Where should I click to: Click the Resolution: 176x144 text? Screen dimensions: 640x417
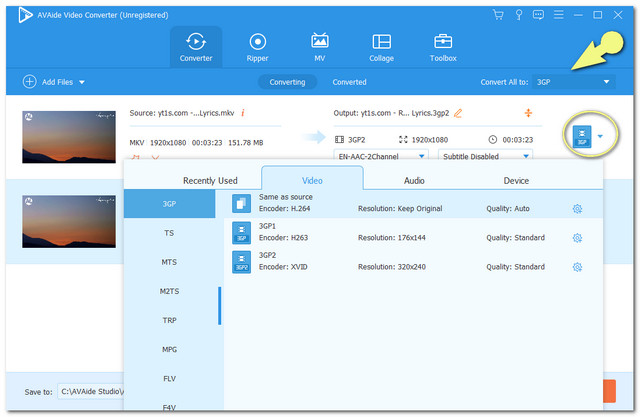tap(392, 238)
